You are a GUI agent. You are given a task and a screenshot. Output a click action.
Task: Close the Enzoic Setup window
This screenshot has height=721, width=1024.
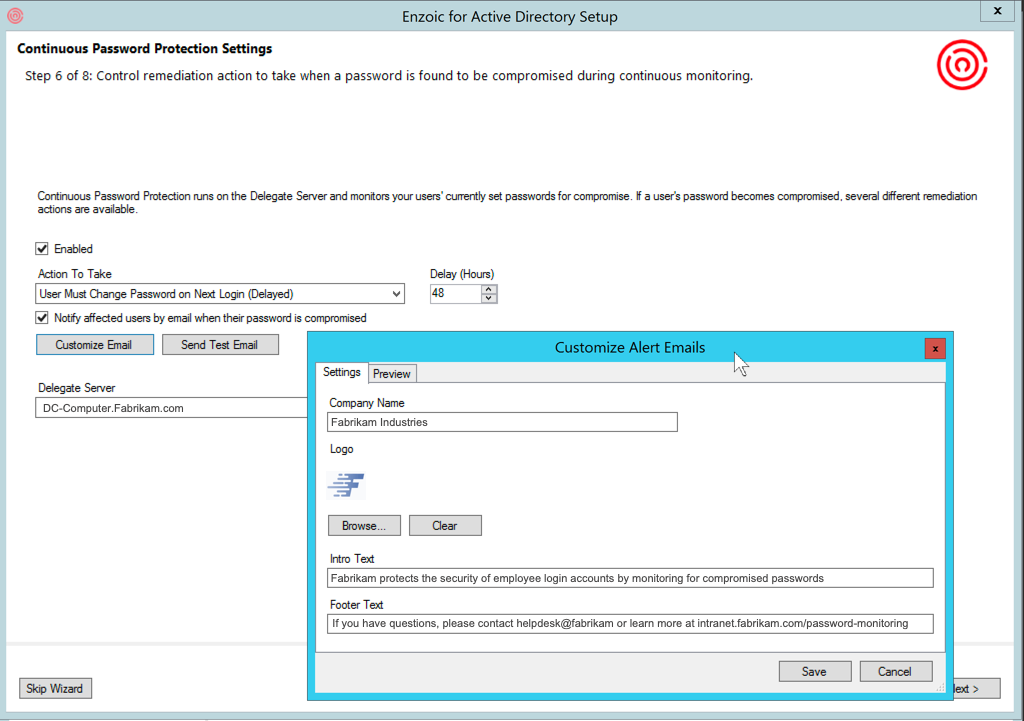coord(998,11)
